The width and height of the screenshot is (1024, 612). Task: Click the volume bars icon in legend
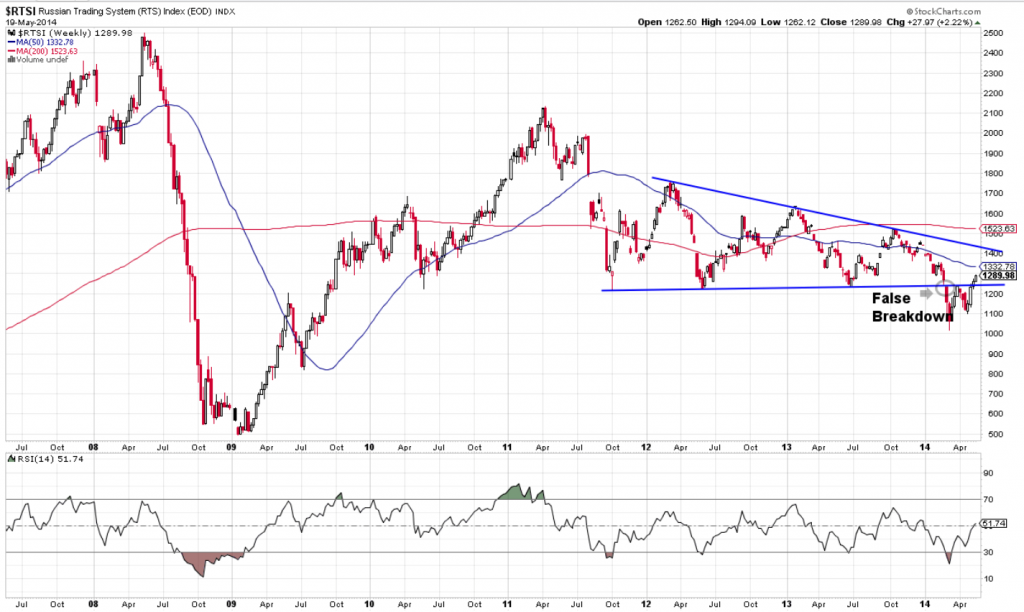12,59
